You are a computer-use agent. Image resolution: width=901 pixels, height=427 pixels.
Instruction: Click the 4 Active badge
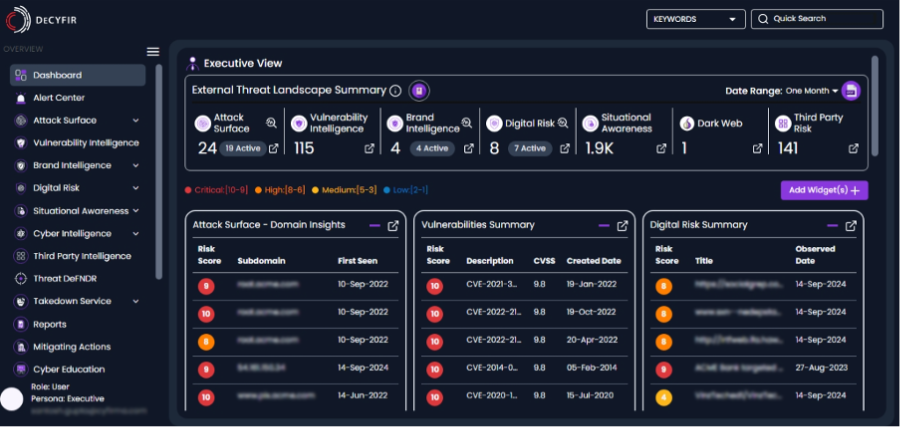click(x=432, y=149)
